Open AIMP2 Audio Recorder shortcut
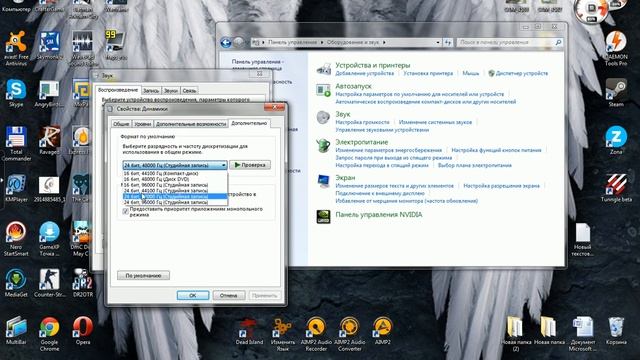Image resolution: width=640 pixels, height=360 pixels. (316, 334)
